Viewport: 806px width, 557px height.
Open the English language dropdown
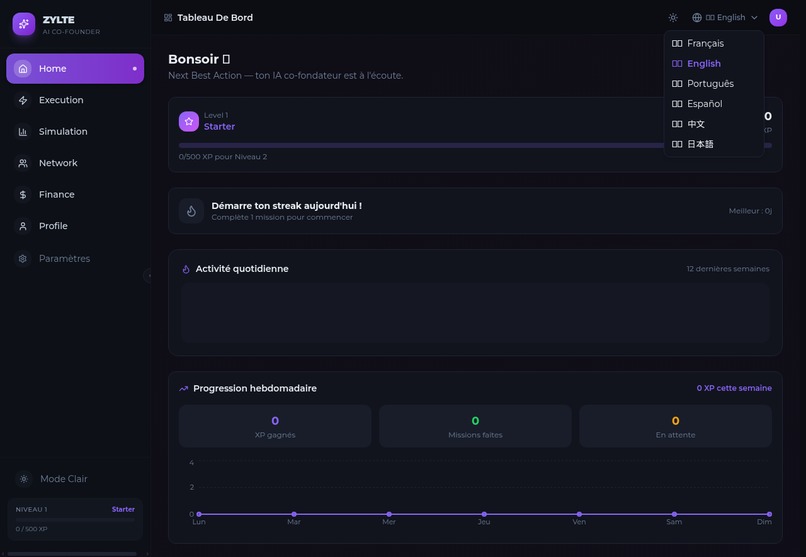click(x=725, y=17)
